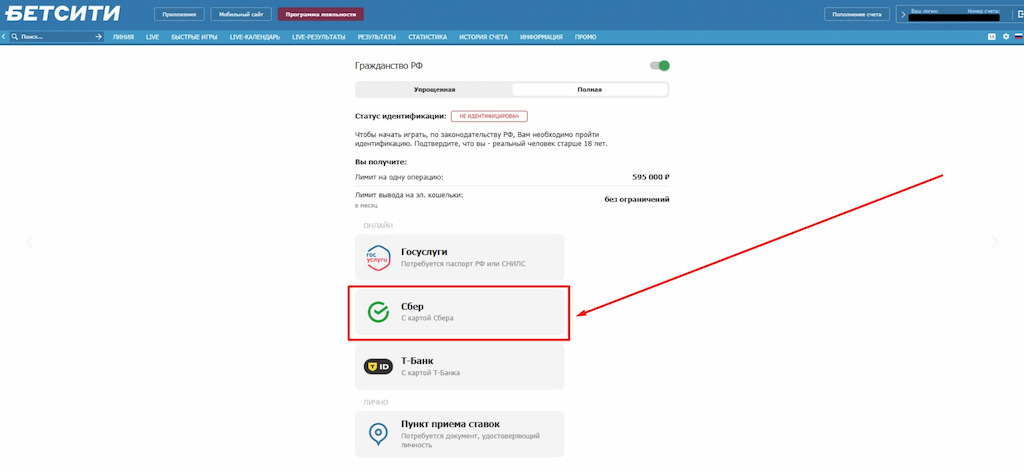
Task: Click the search submit arrow icon
Action: point(99,37)
